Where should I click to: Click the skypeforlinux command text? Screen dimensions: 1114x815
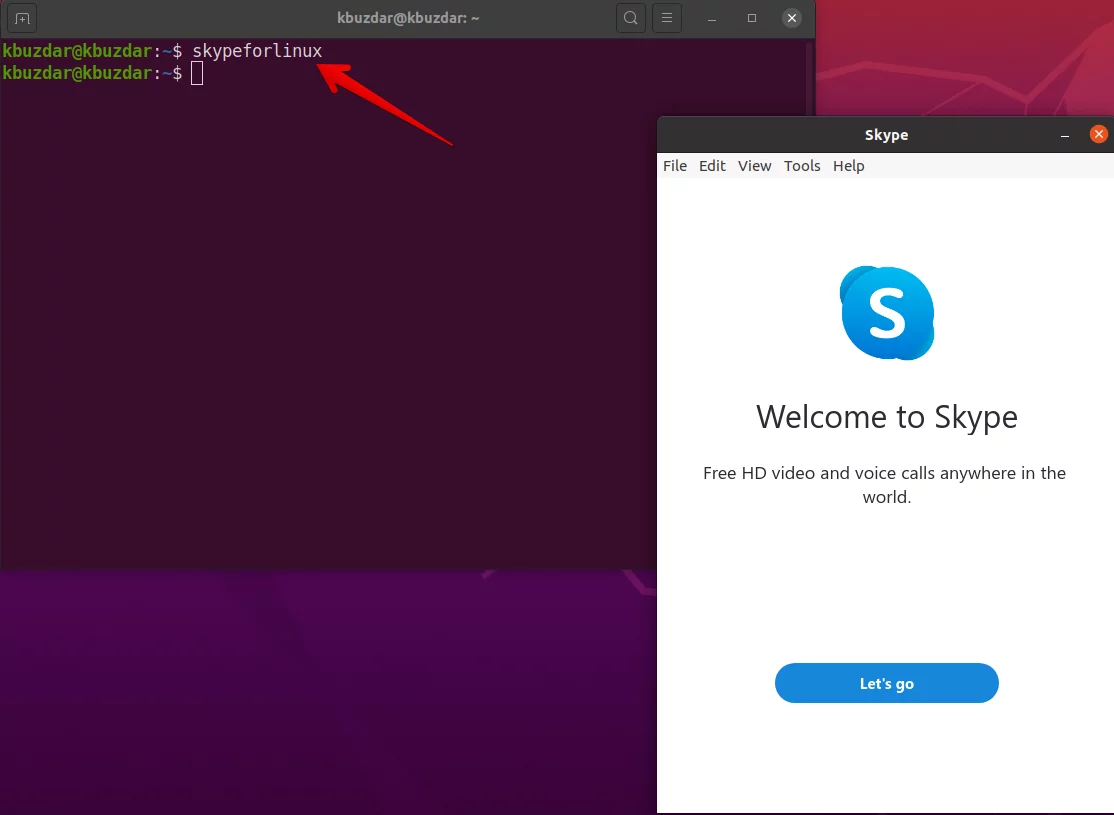point(257,51)
